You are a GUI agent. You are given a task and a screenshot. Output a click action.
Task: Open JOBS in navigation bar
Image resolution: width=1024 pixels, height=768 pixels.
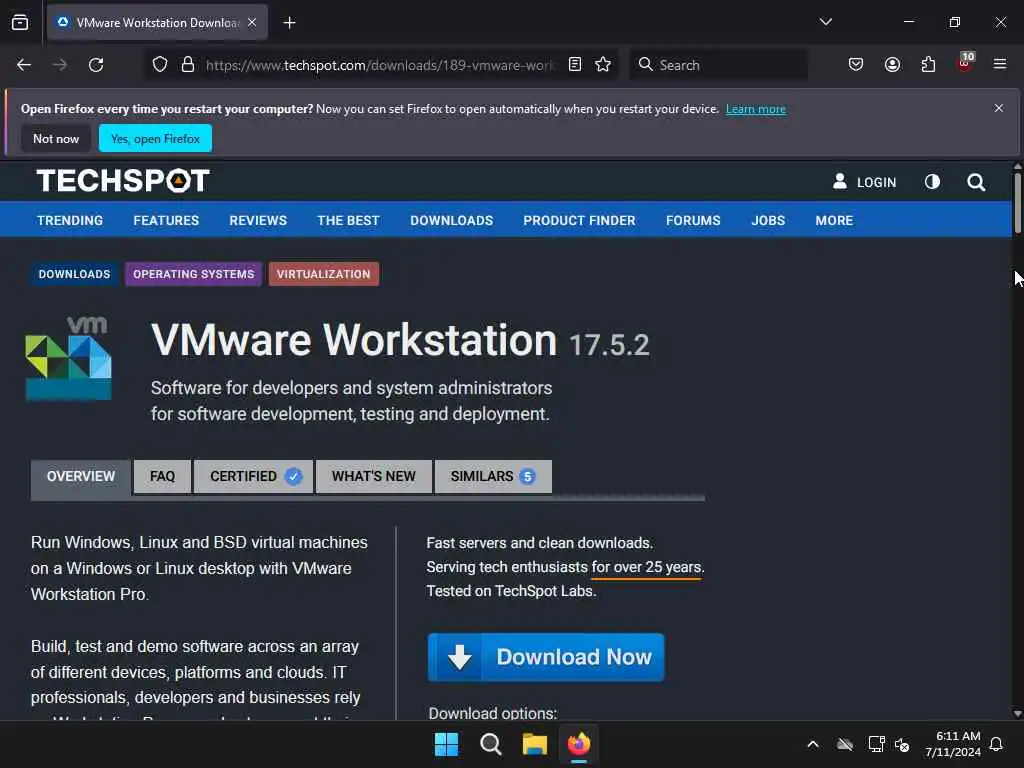[768, 221]
